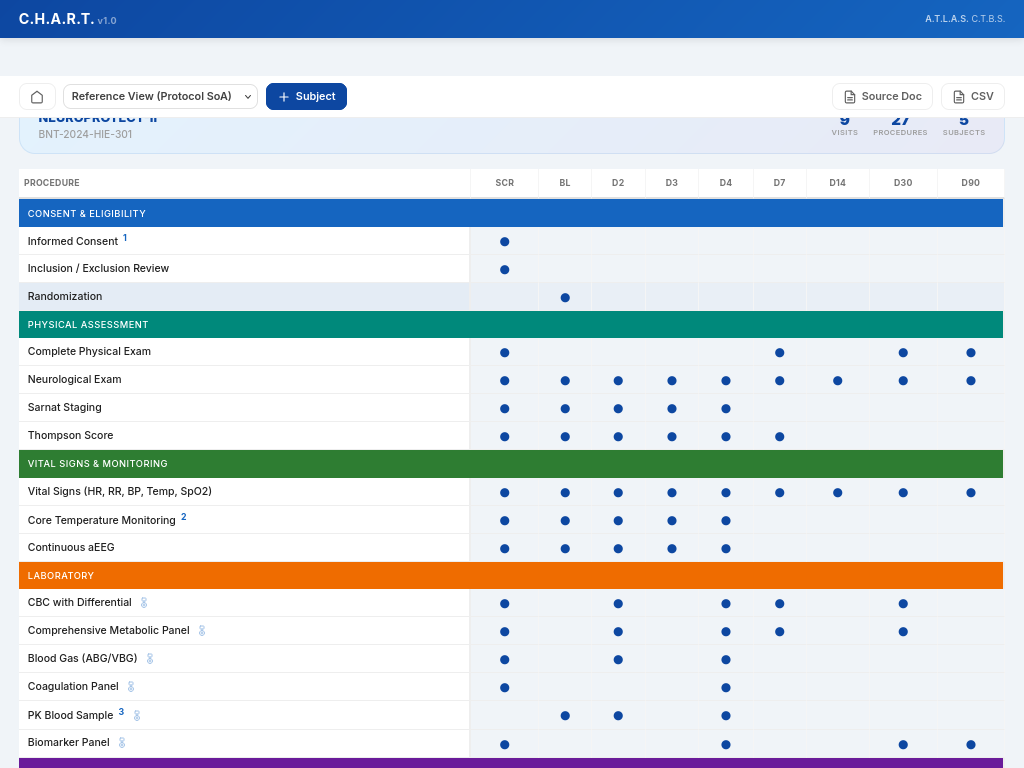Open footnote 1 next to Informed Consent
Viewport: 1024px width, 768px height.
[125, 236]
